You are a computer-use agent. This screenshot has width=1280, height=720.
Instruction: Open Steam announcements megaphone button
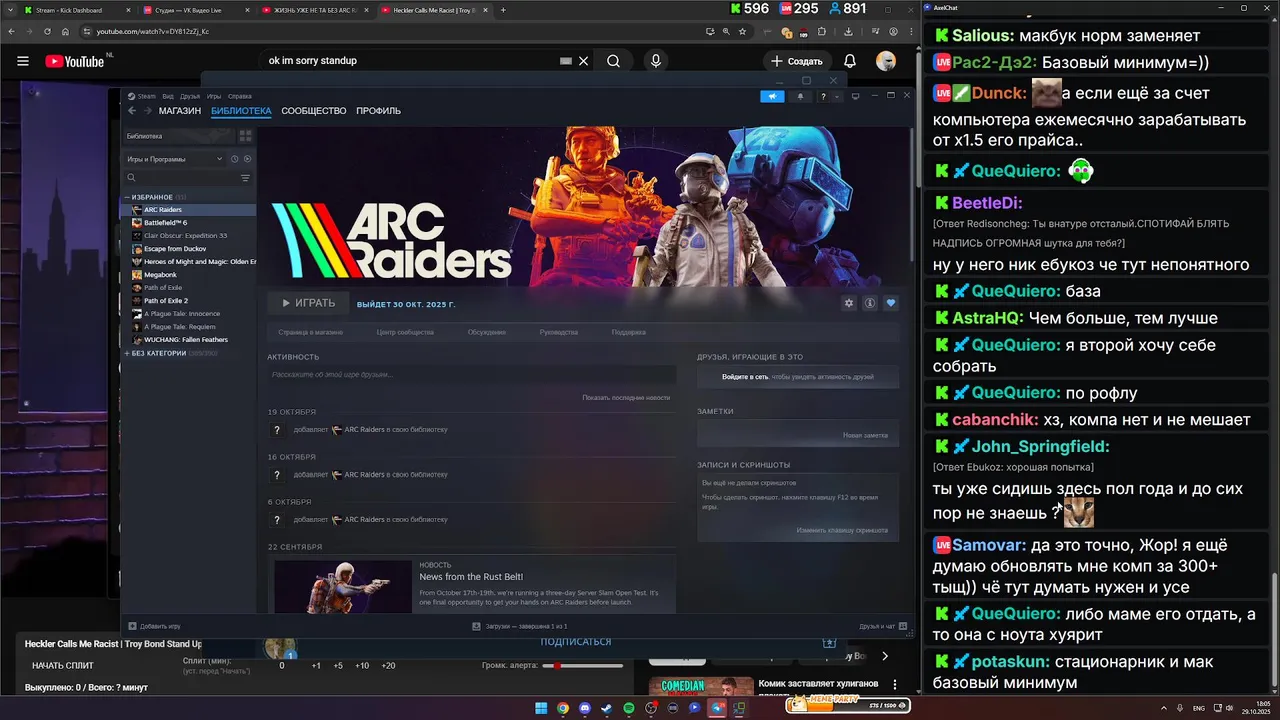pyautogui.click(x=772, y=96)
